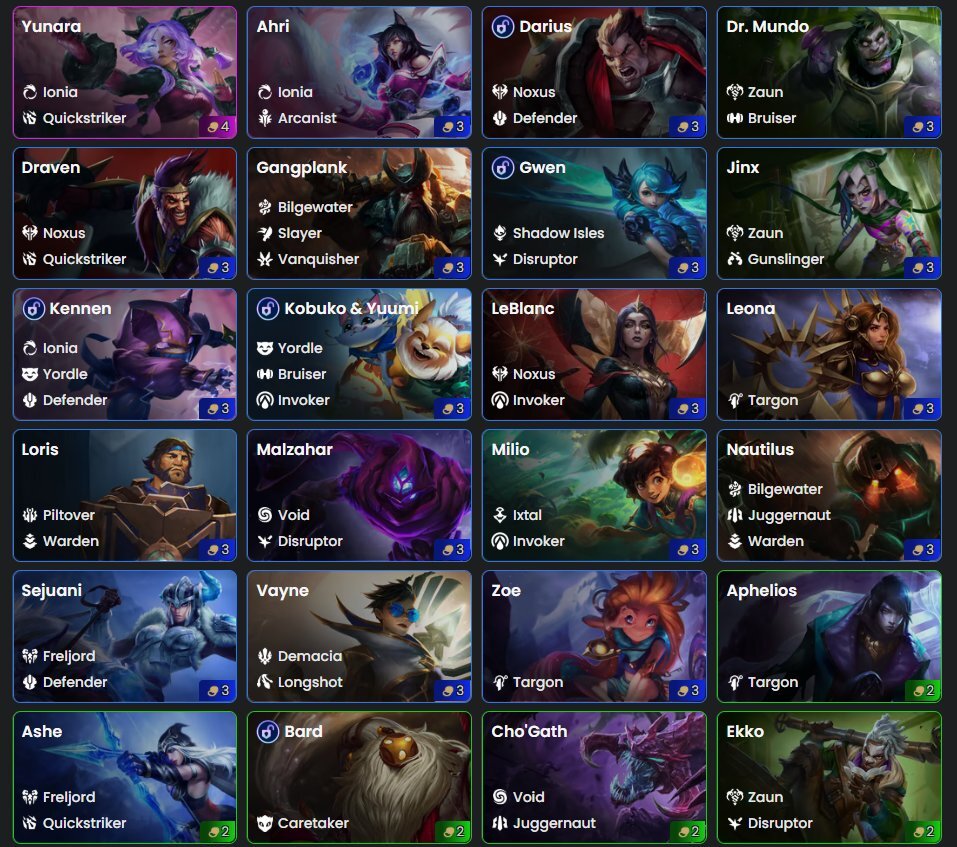957x847 pixels.
Task: Click the Shadow Isles icon on Gwen
Action: 500,232
